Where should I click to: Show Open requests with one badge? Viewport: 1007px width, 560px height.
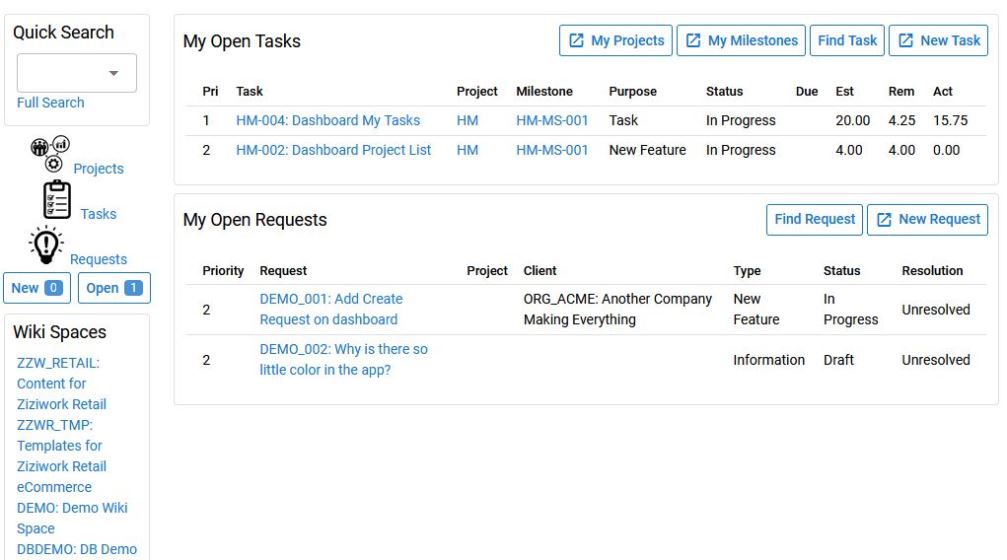pyautogui.click(x=114, y=288)
